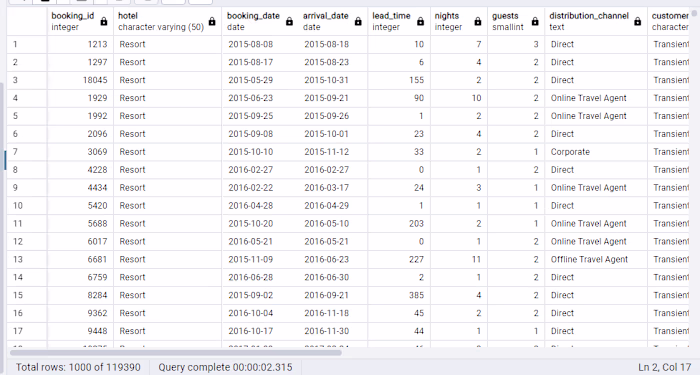This screenshot has width=700, height=375.
Task: Click Transient customer cell in row 2
Action: [x=668, y=62]
